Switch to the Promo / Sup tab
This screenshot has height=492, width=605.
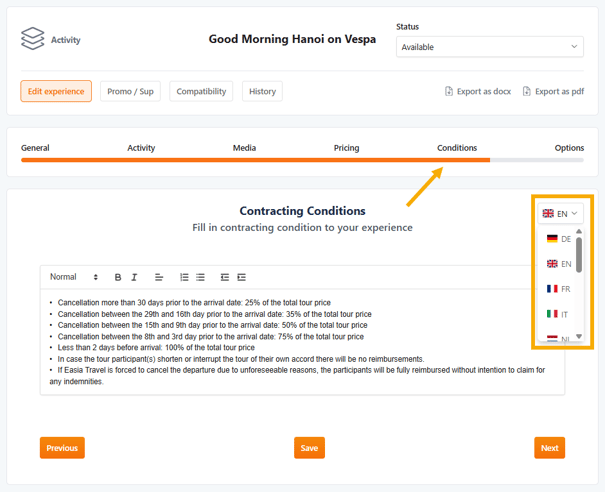pos(130,91)
